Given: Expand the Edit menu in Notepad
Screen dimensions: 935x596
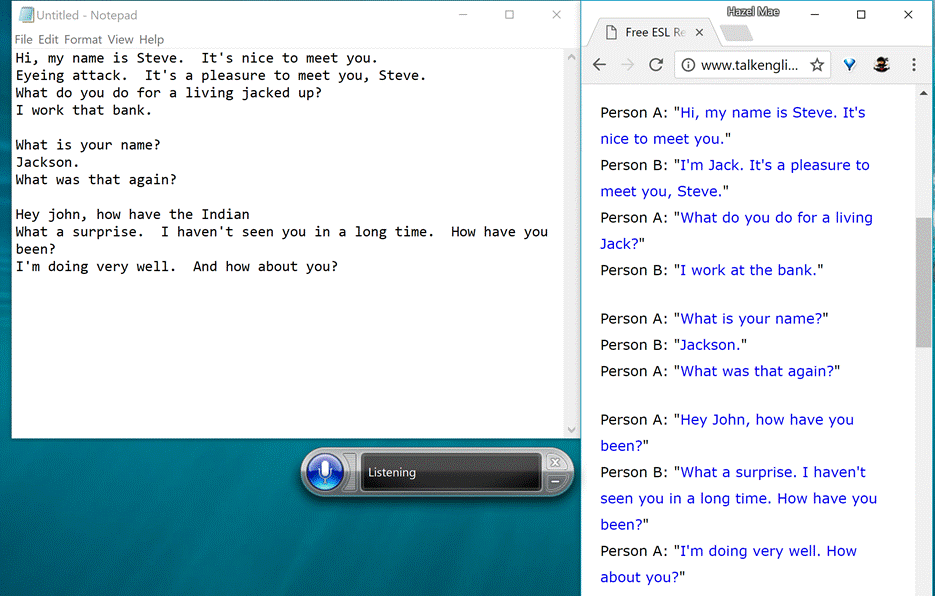Looking at the screenshot, I should point(49,40).
